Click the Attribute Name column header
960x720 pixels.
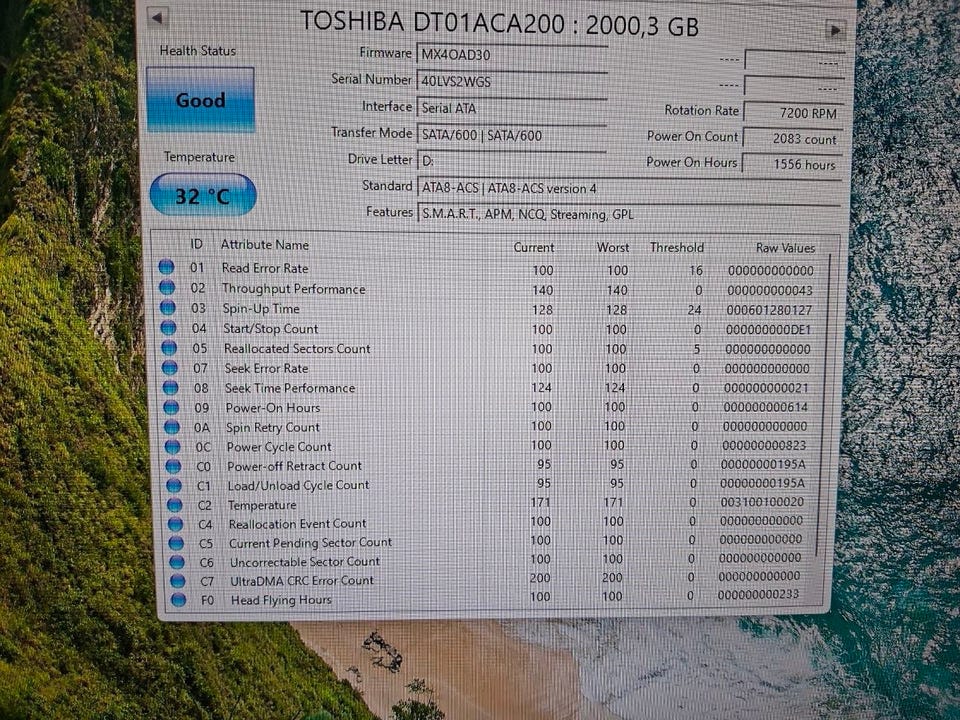[264, 245]
